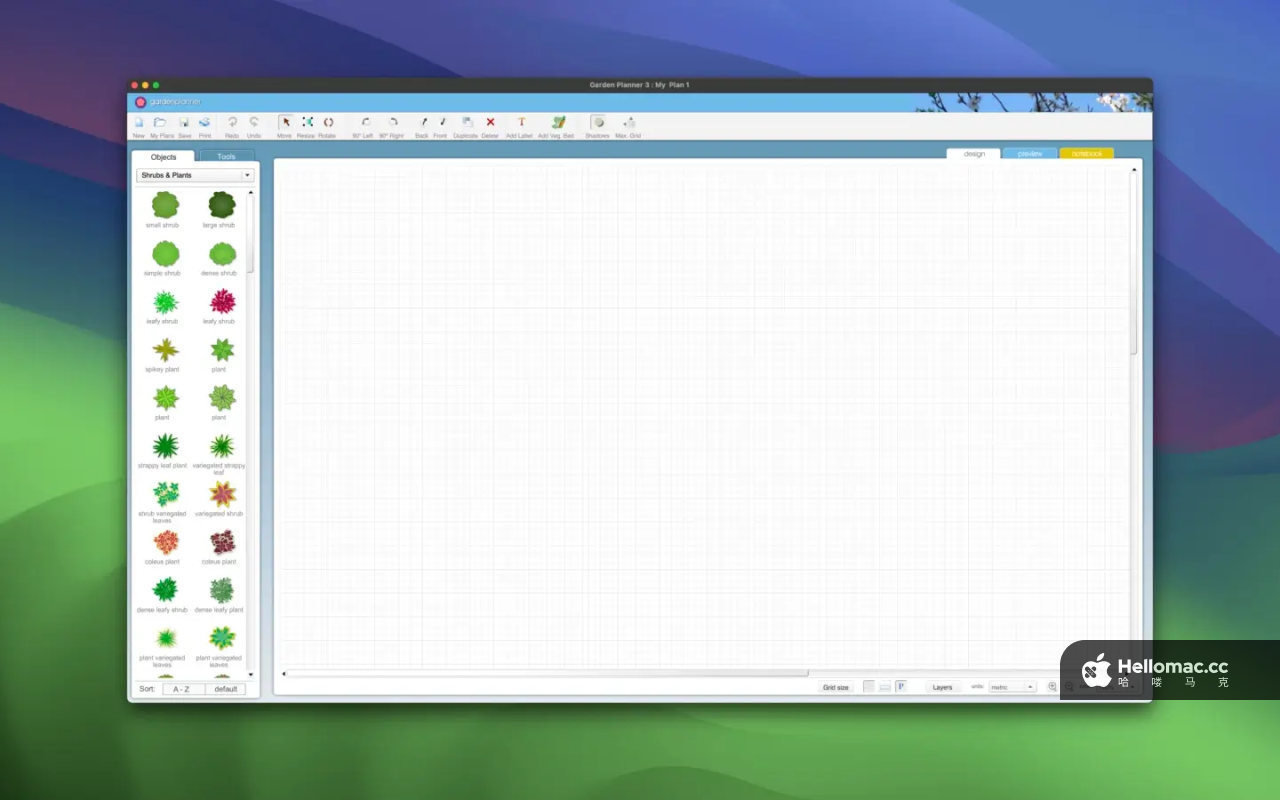Screen dimensions: 1280x800
Task: Rotate selection 90° Left
Action: (x=365, y=122)
